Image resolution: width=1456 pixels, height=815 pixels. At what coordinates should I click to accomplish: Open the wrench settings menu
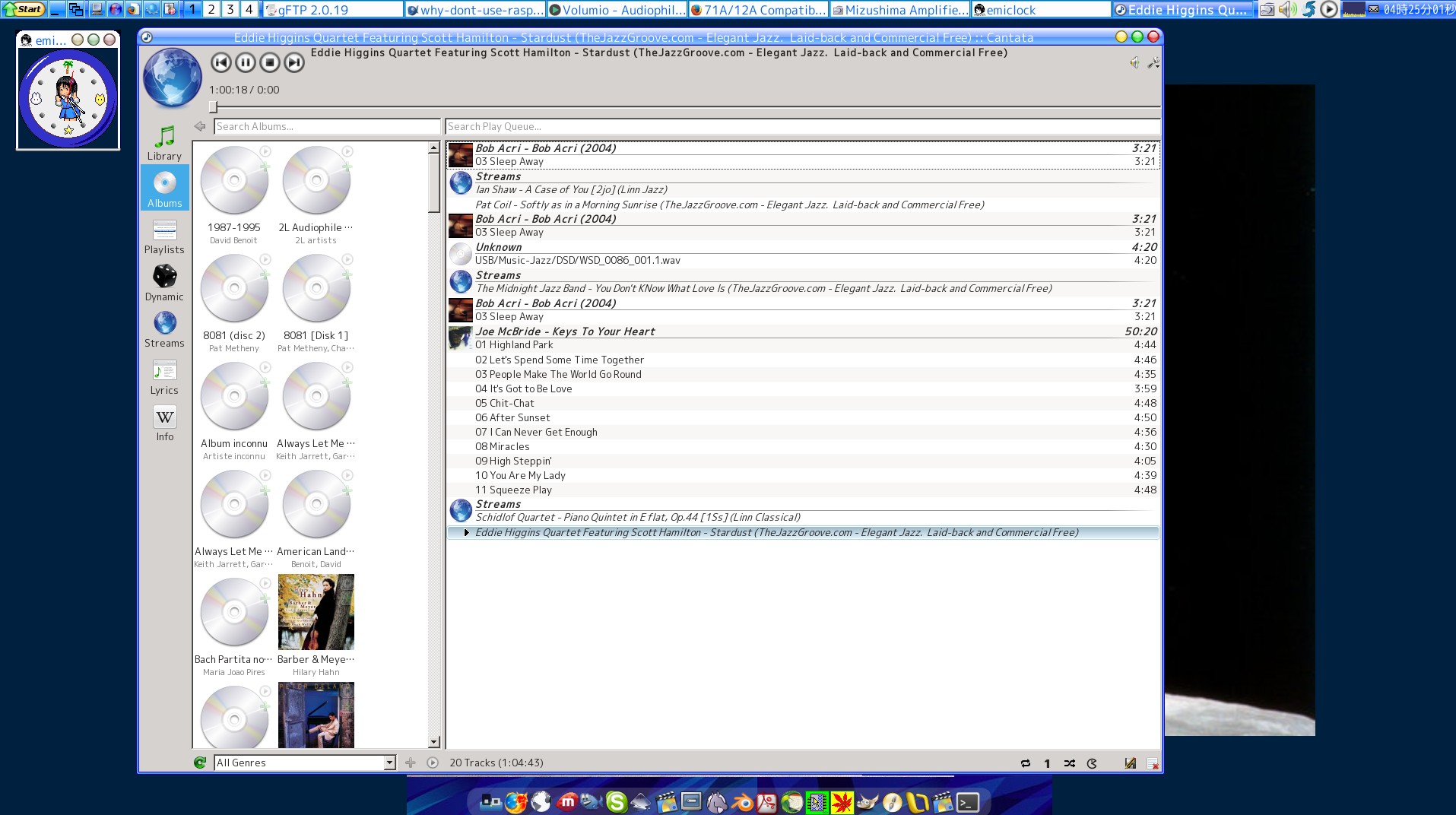(x=1153, y=63)
